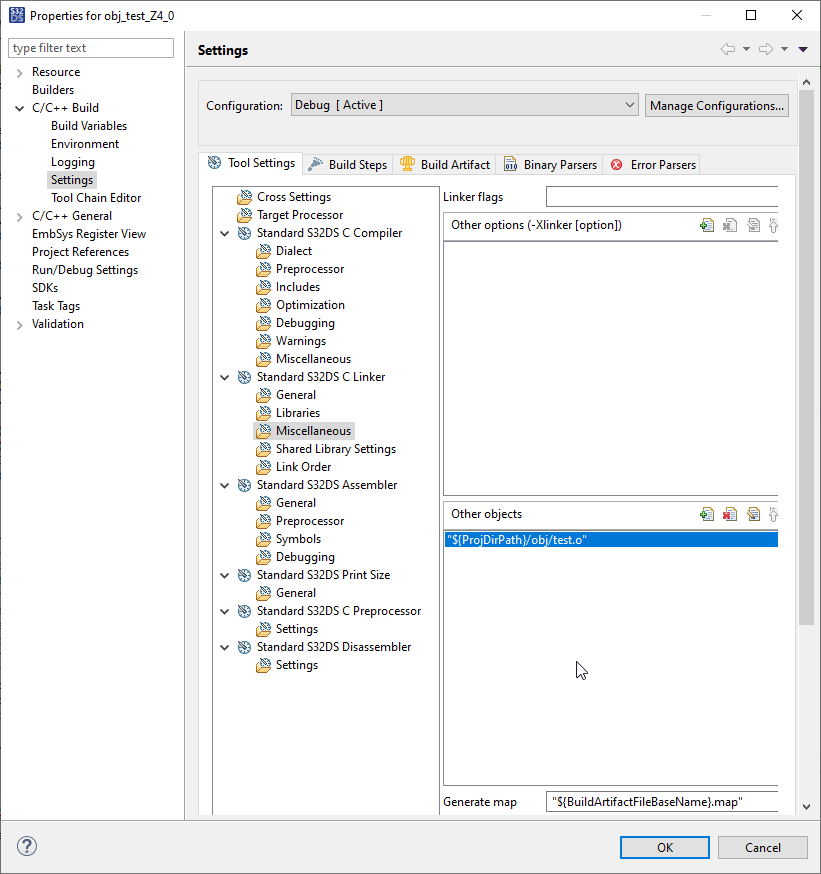This screenshot has width=821, height=874.
Task: Add a new file to Other objects
Action: (x=707, y=514)
